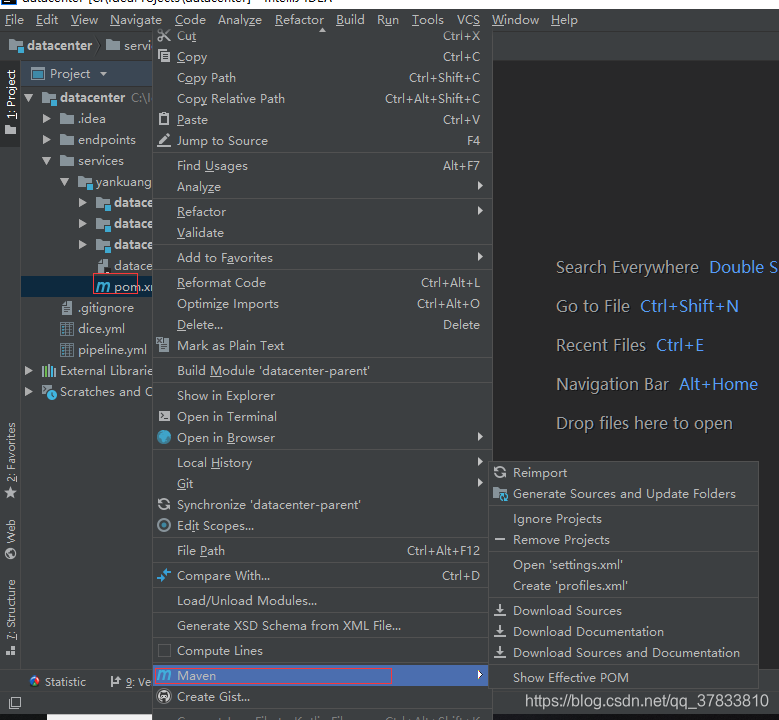Click the pom.xml Maven file icon
Screen dimensions: 779x720
point(103,287)
